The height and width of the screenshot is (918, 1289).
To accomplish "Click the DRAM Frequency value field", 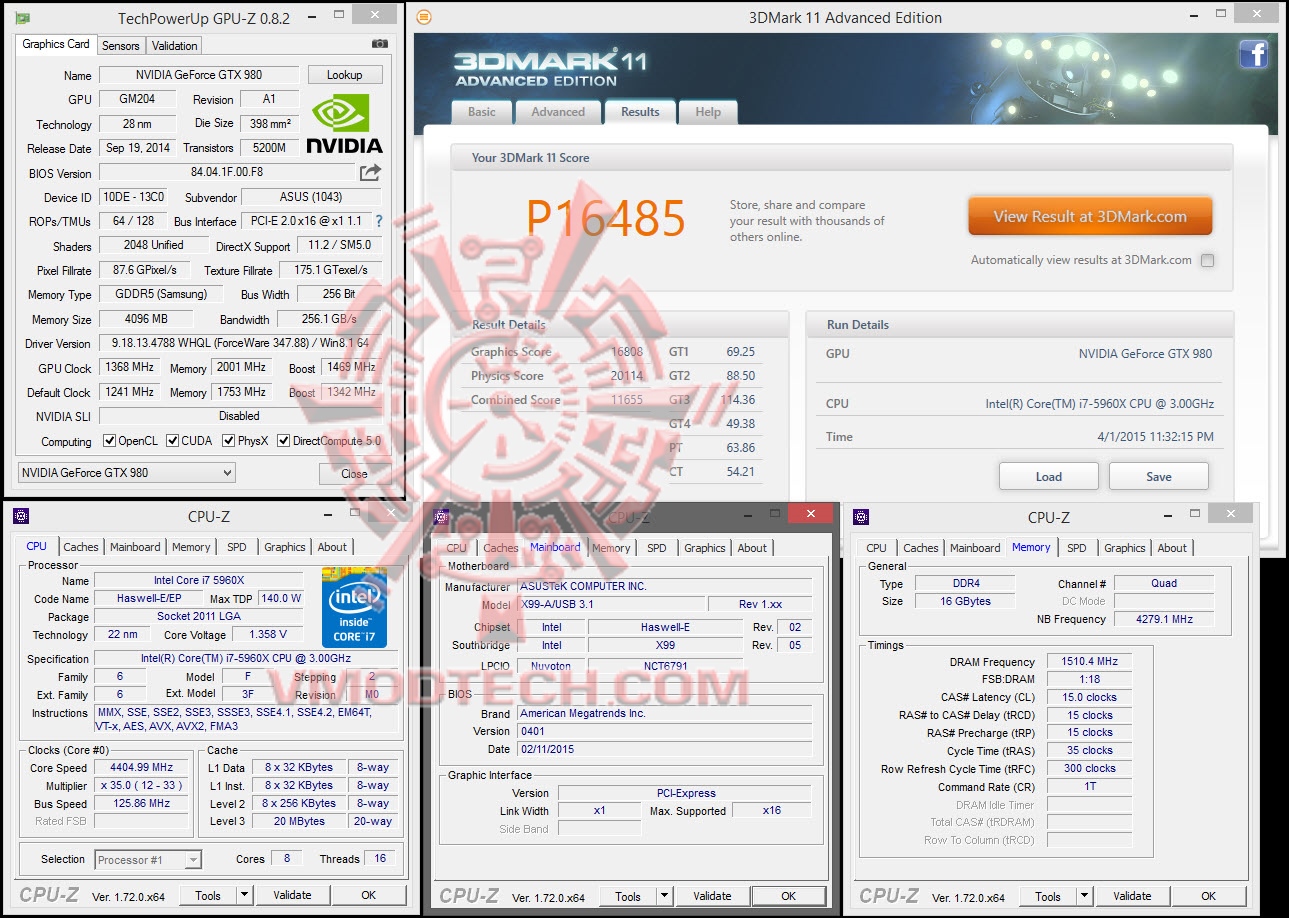I will pyautogui.click(x=1089, y=661).
